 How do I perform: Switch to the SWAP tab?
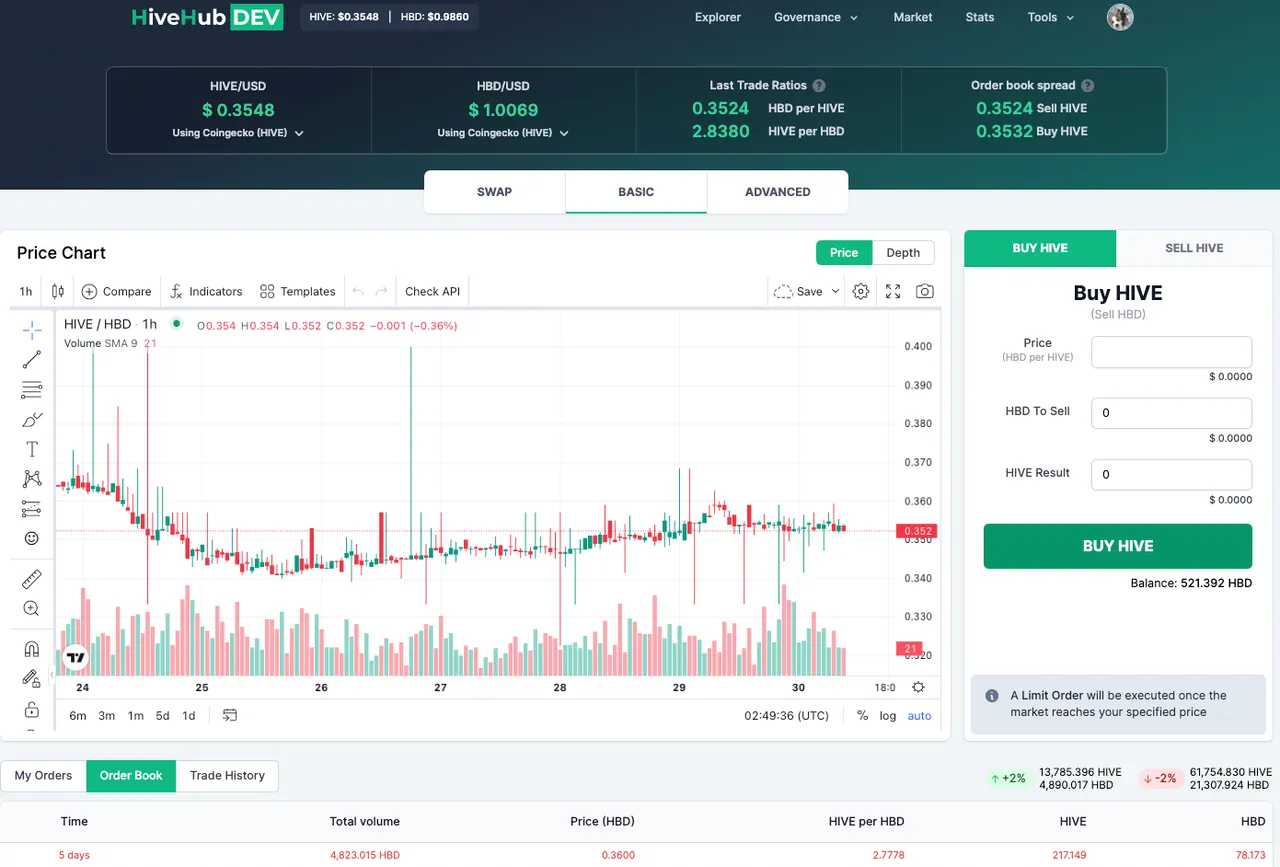point(495,192)
